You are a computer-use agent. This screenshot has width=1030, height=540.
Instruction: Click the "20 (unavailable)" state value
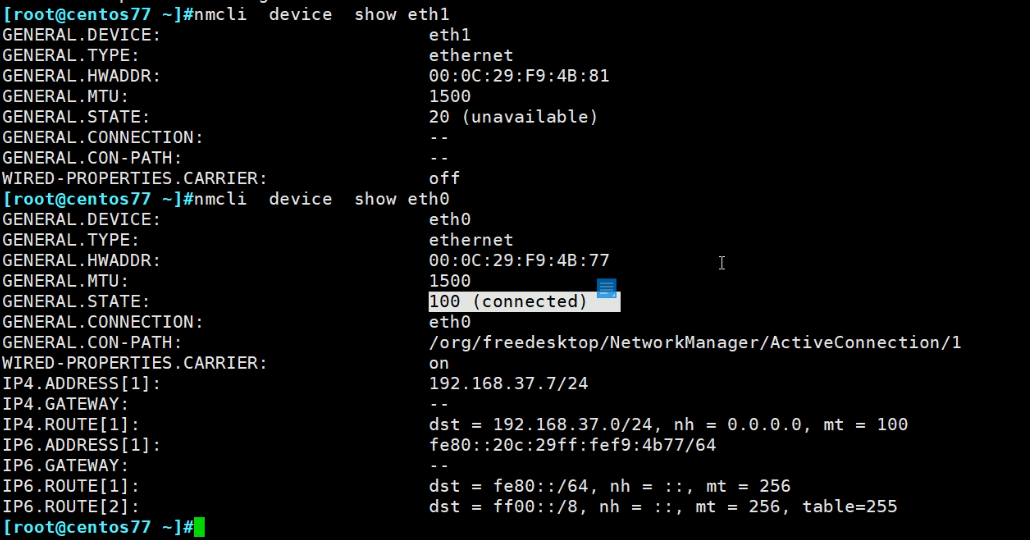click(513, 117)
